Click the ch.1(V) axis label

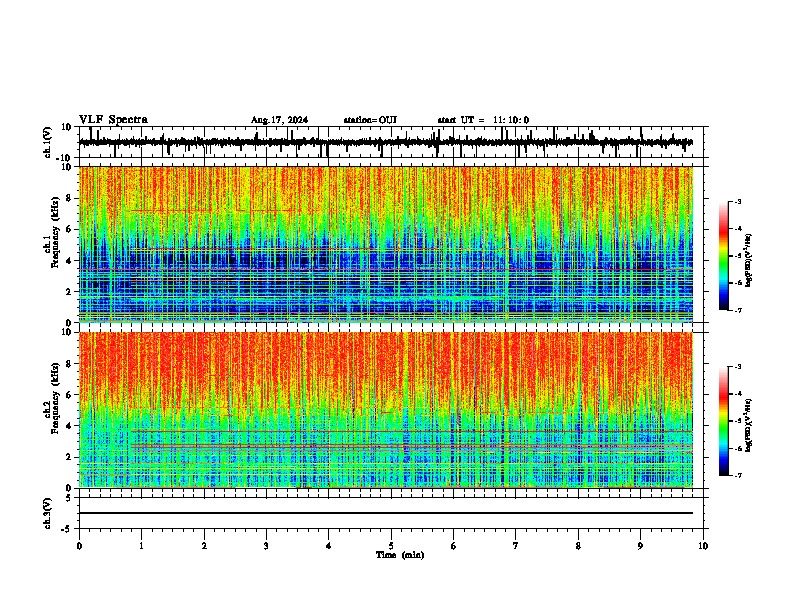[x=48, y=142]
